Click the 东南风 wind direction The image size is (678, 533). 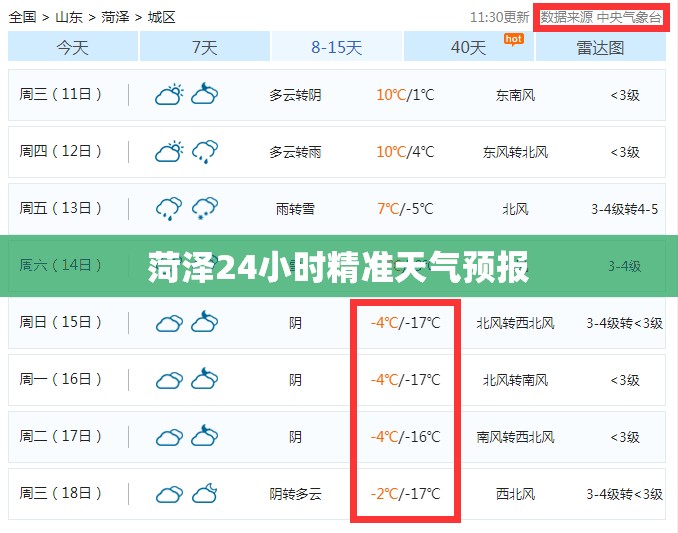pos(515,95)
